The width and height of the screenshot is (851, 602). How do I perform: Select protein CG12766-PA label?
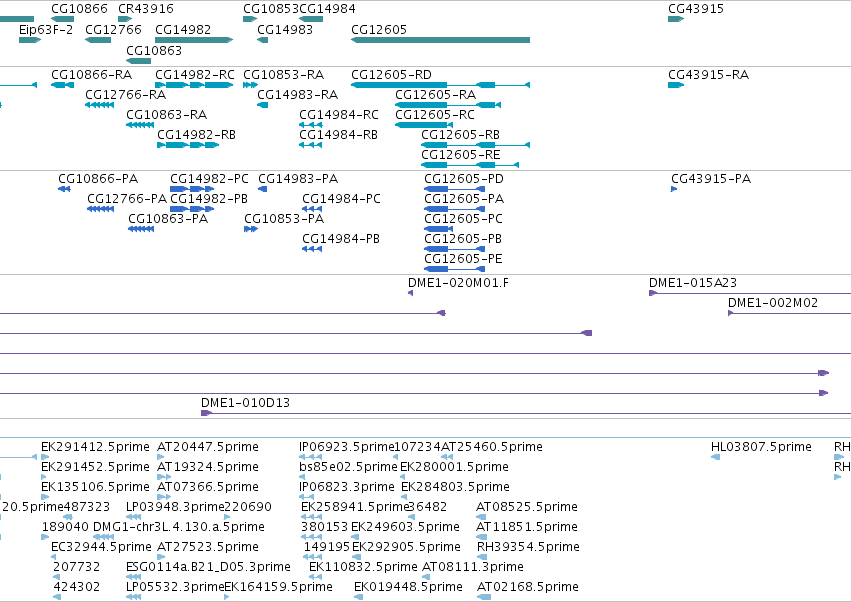point(127,199)
